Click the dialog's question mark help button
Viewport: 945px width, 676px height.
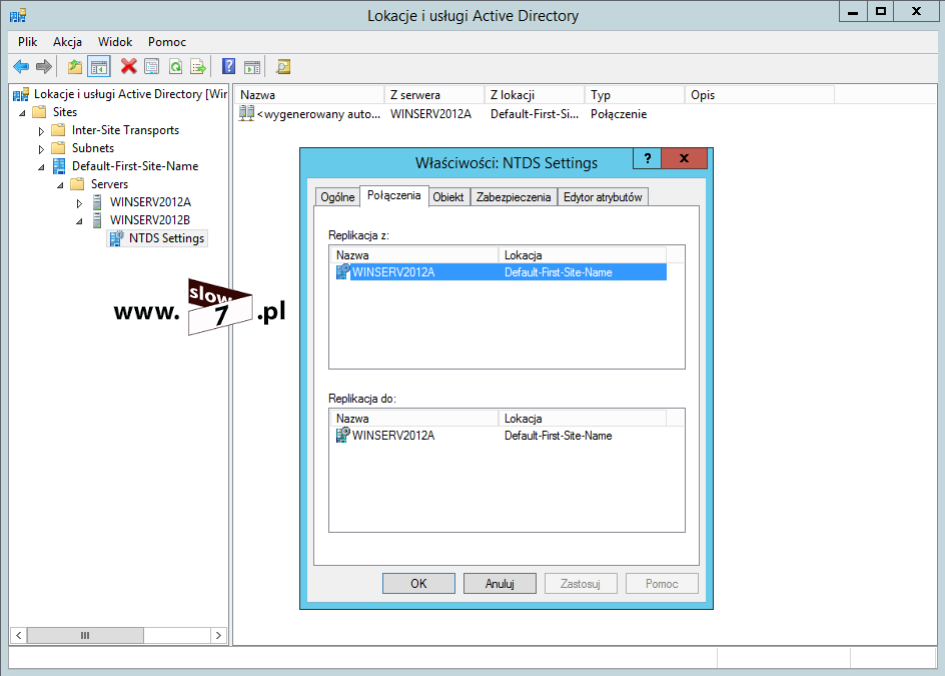point(647,158)
